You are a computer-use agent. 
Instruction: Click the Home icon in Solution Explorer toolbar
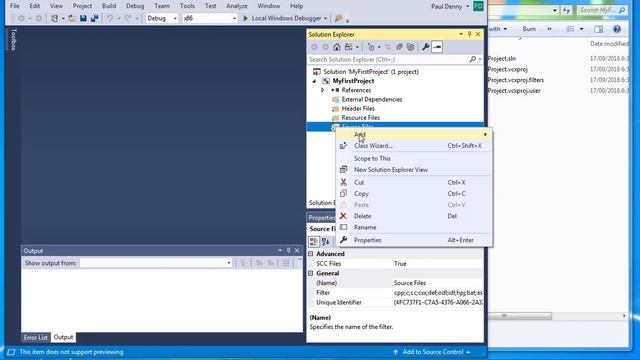337,47
